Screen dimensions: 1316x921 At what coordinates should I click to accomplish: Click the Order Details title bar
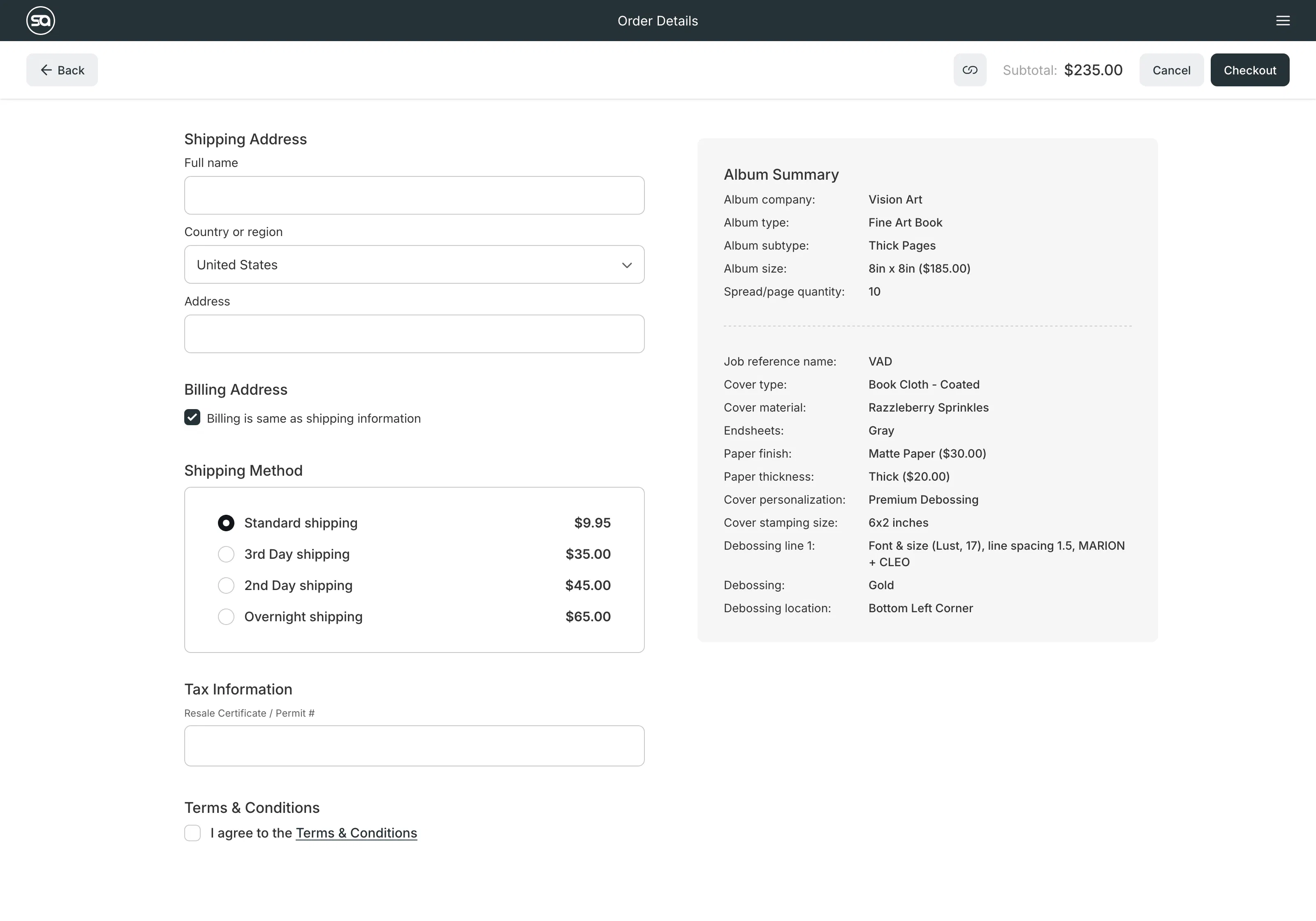(658, 20)
